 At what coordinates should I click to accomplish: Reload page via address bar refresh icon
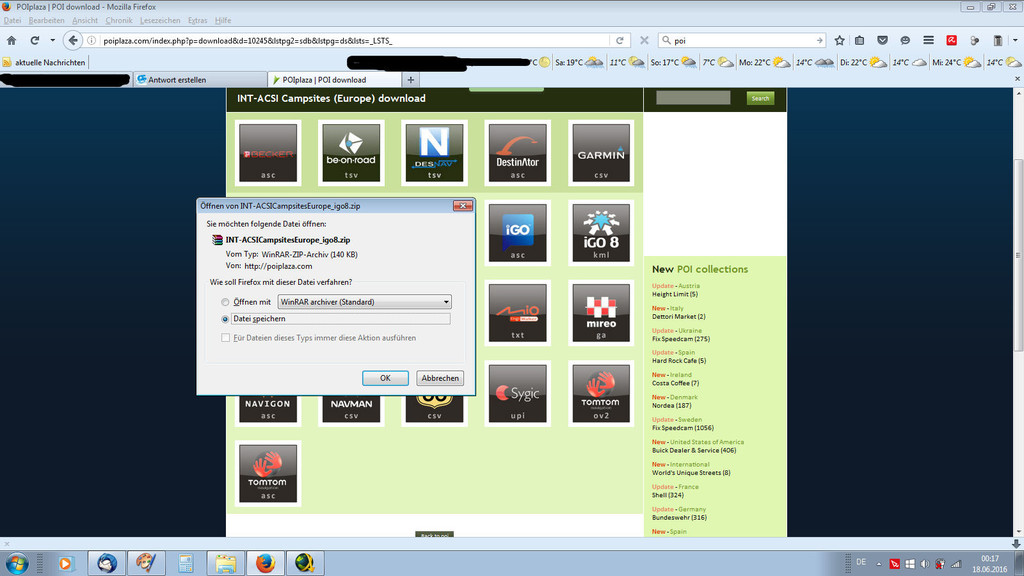[619, 40]
